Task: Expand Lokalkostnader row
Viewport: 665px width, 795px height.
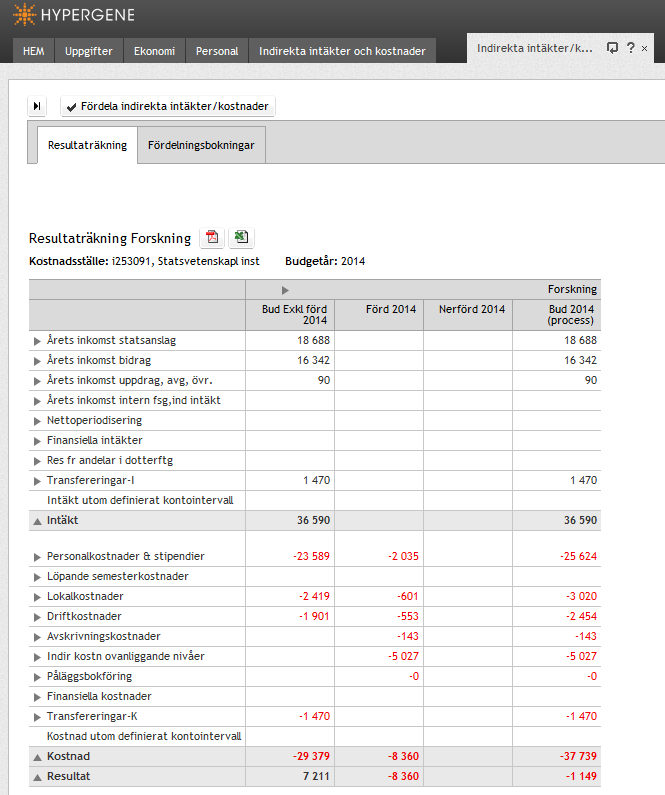Action: tap(37, 597)
